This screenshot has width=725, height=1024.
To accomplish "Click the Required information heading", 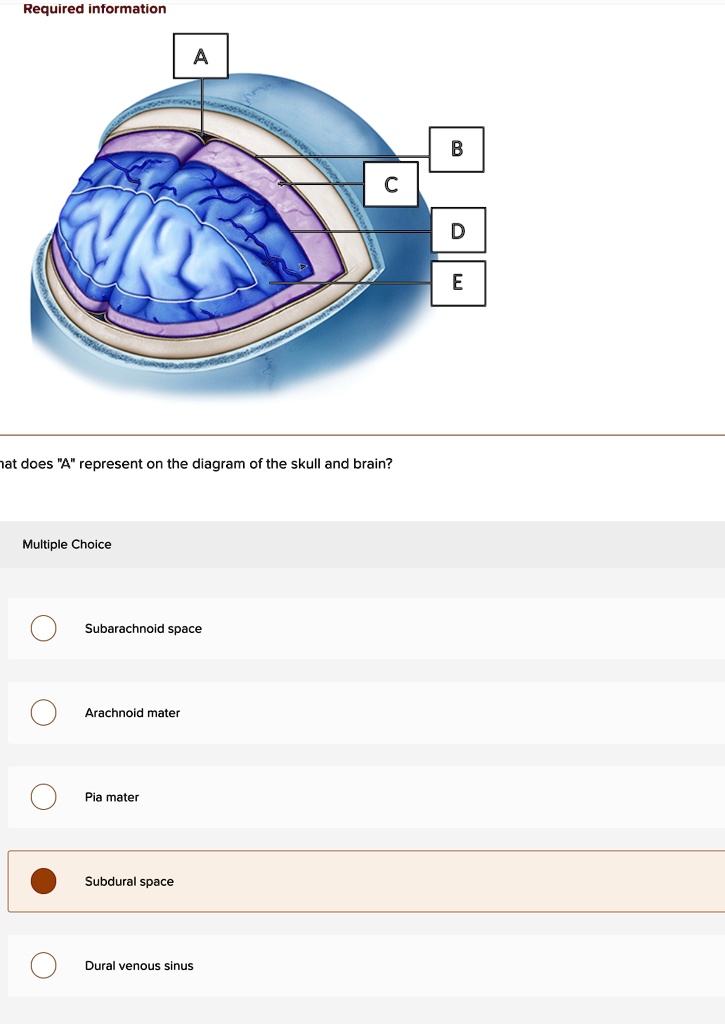I will pos(93,8).
